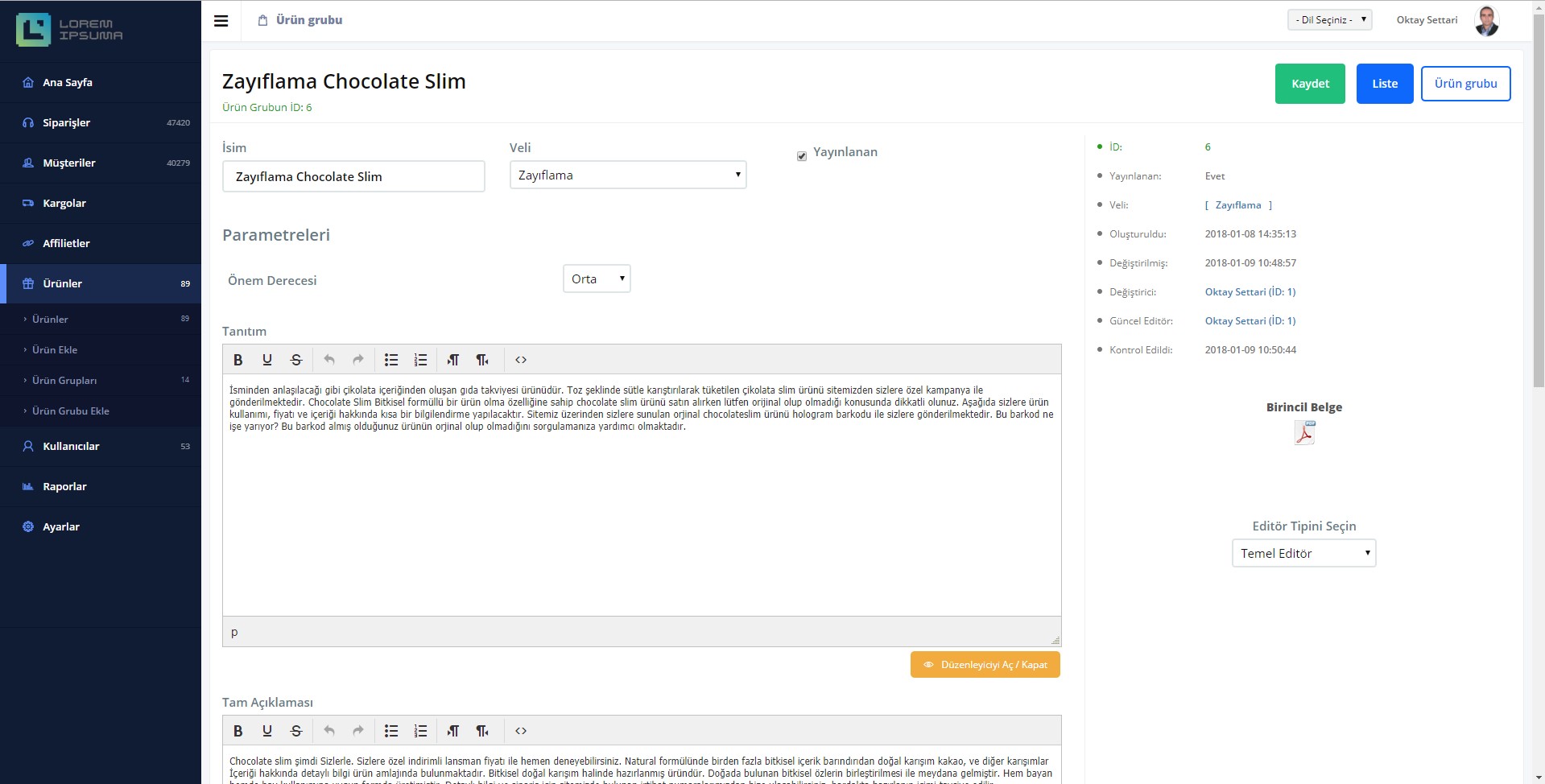This screenshot has width=1545, height=784.
Task: Open the Dil Seçiniz language dropdown
Action: 1329,20
